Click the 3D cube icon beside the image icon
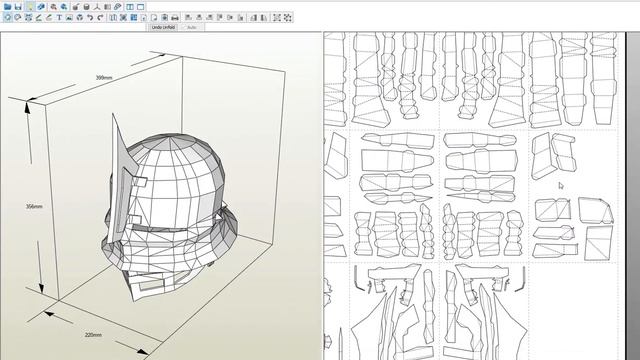 pos(80,18)
